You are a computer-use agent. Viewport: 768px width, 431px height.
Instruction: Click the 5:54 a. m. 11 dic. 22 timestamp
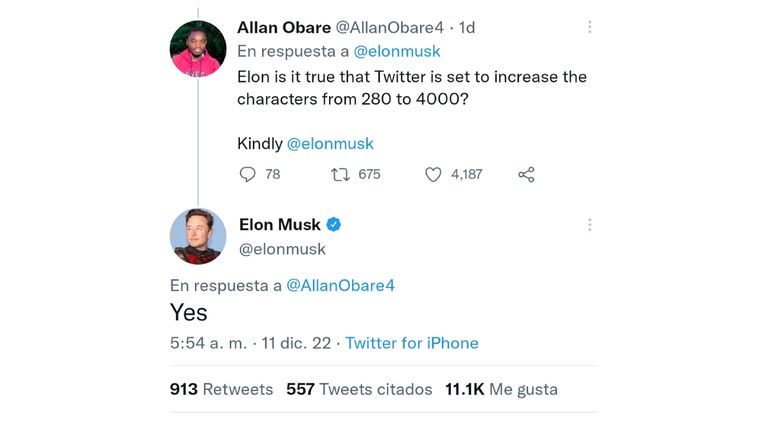pyautogui.click(x=250, y=343)
